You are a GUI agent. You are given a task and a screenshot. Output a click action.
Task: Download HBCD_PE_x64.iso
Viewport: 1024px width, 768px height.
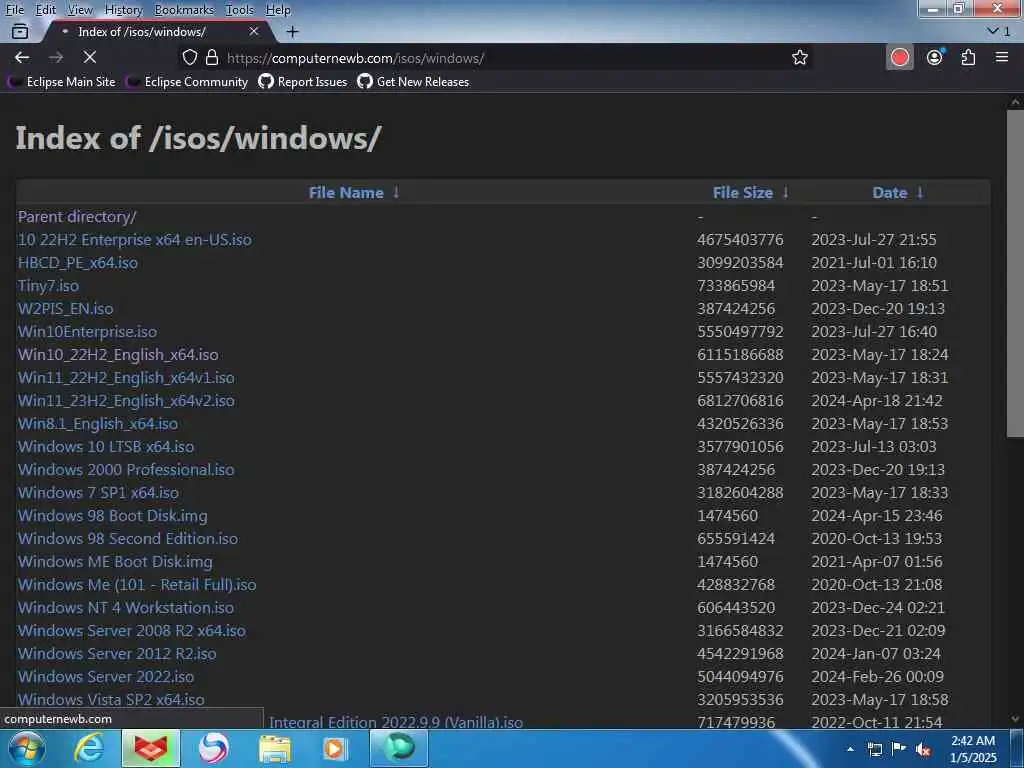tap(78, 263)
